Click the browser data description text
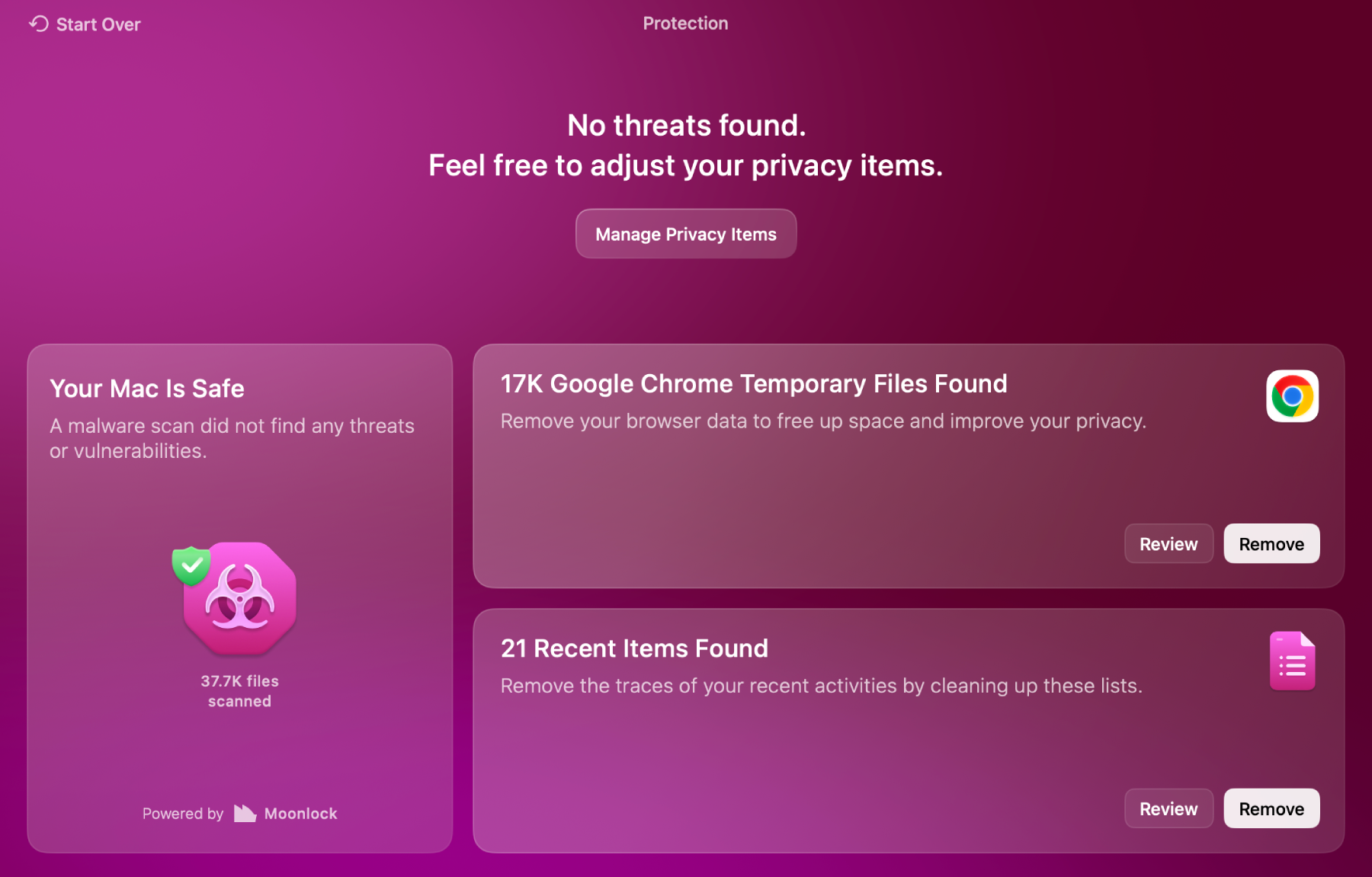The height and width of the screenshot is (877, 1372). pyautogui.click(x=823, y=421)
